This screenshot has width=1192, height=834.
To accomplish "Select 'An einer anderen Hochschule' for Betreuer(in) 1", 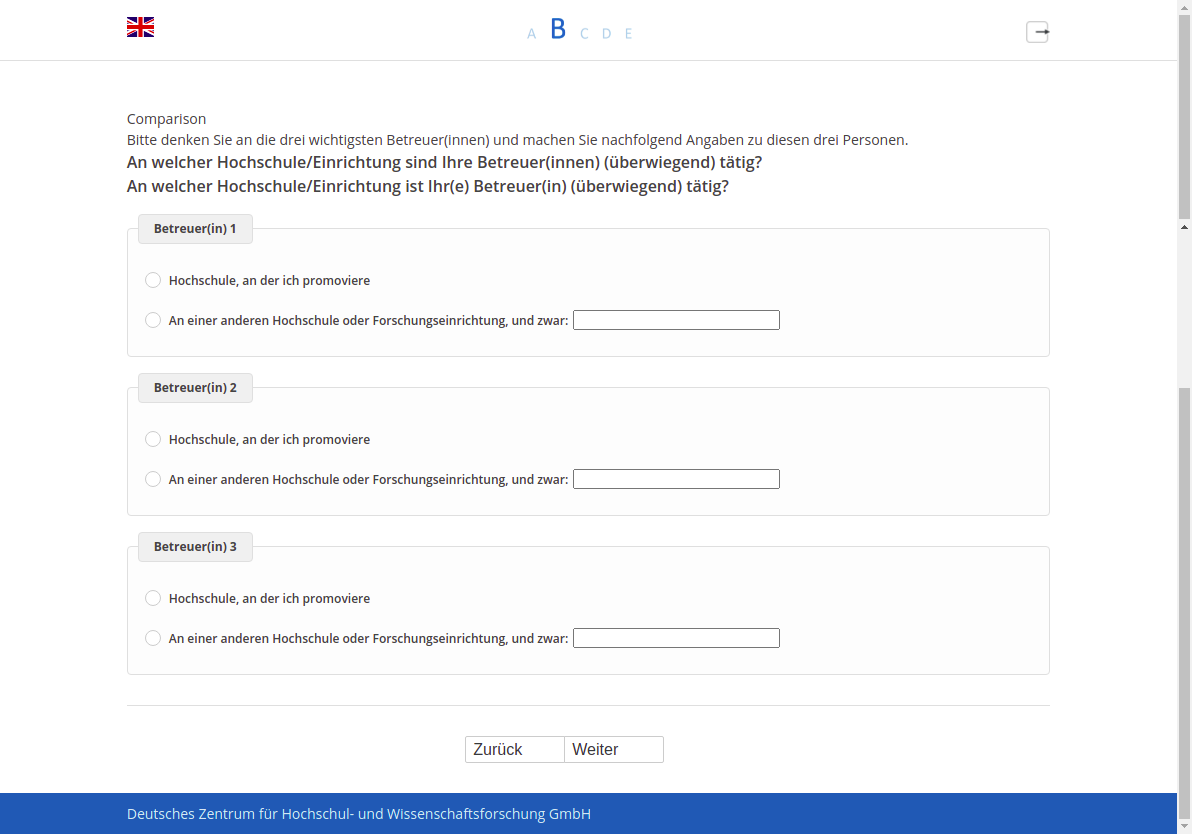I will pos(153,320).
